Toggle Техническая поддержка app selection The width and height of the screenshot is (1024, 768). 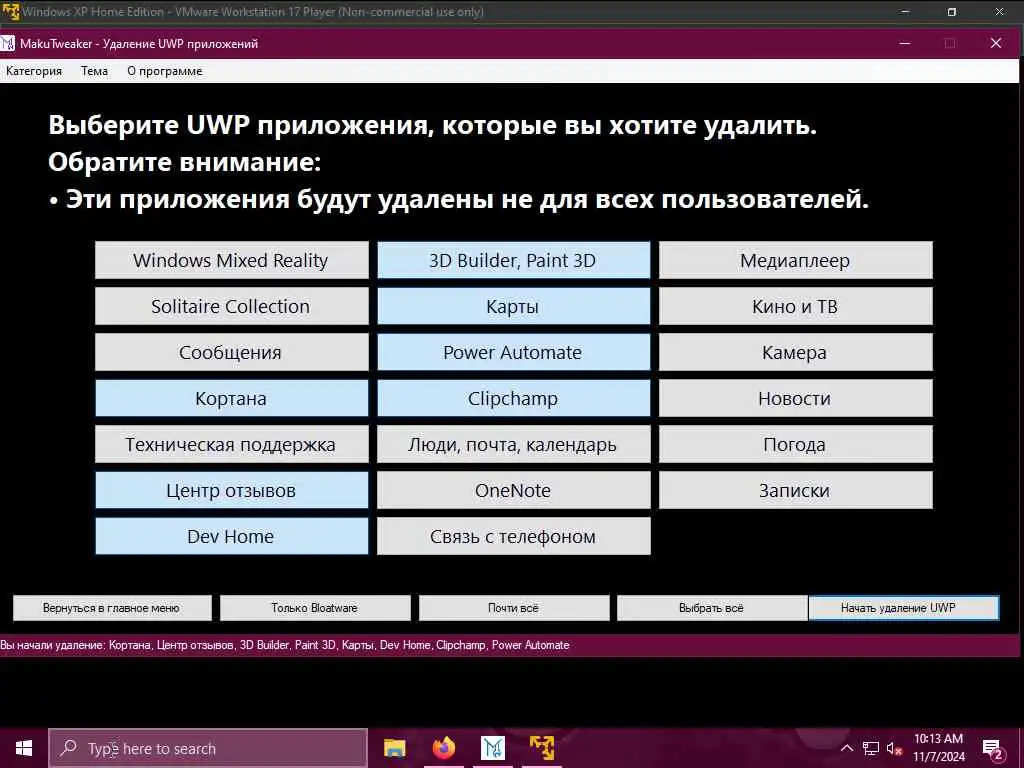[231, 444]
